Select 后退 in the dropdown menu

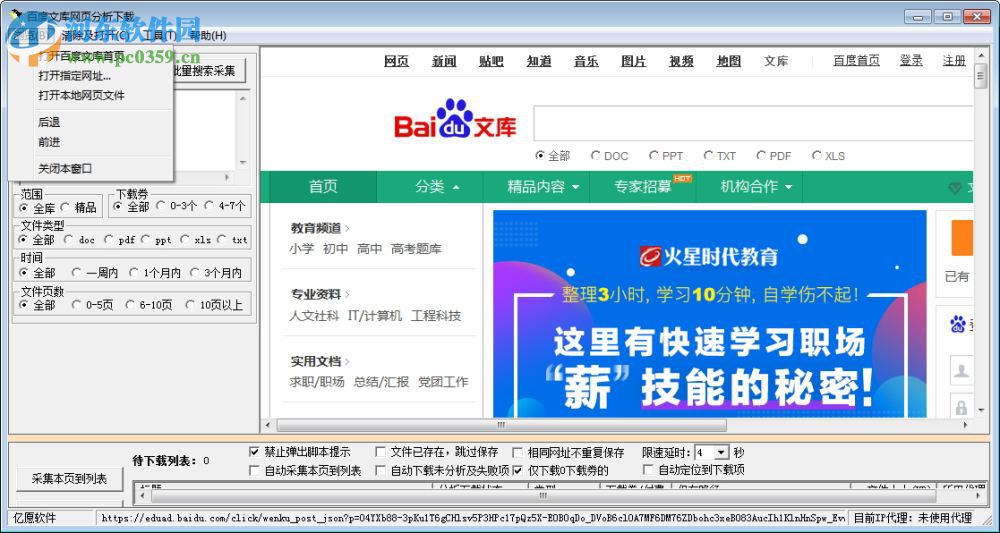click(49, 122)
